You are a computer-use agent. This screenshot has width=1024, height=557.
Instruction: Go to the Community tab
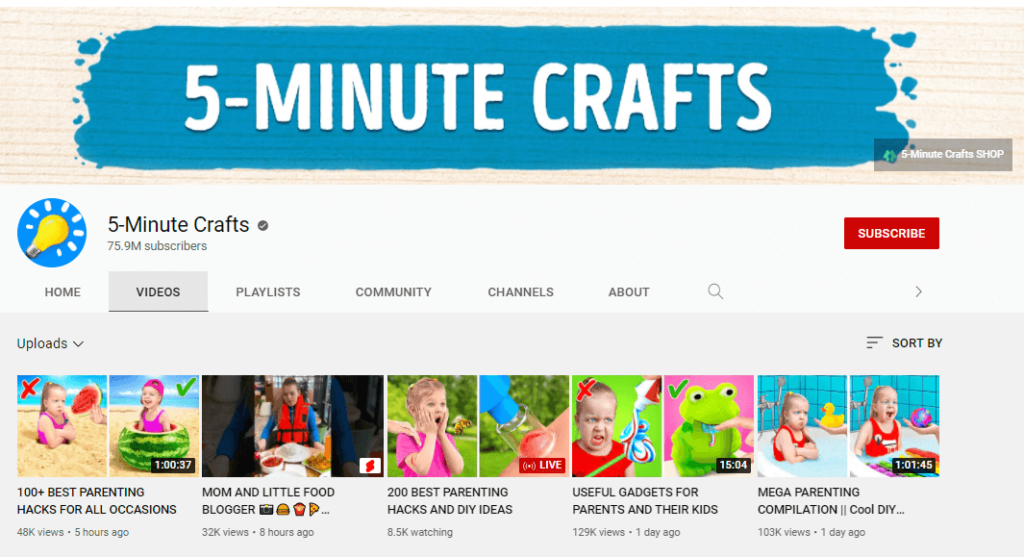[393, 292]
